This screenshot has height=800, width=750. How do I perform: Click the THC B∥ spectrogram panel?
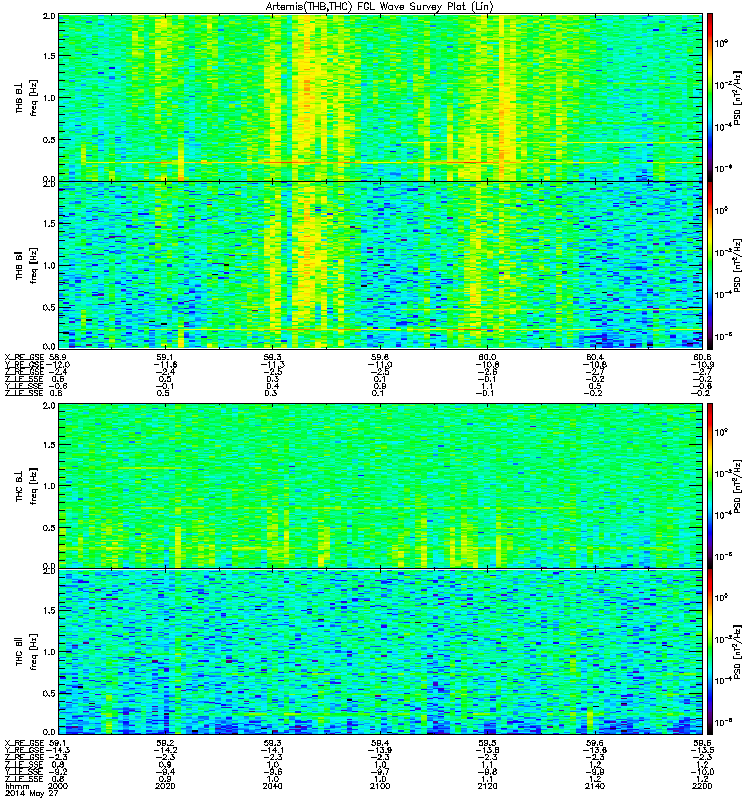click(x=381, y=652)
